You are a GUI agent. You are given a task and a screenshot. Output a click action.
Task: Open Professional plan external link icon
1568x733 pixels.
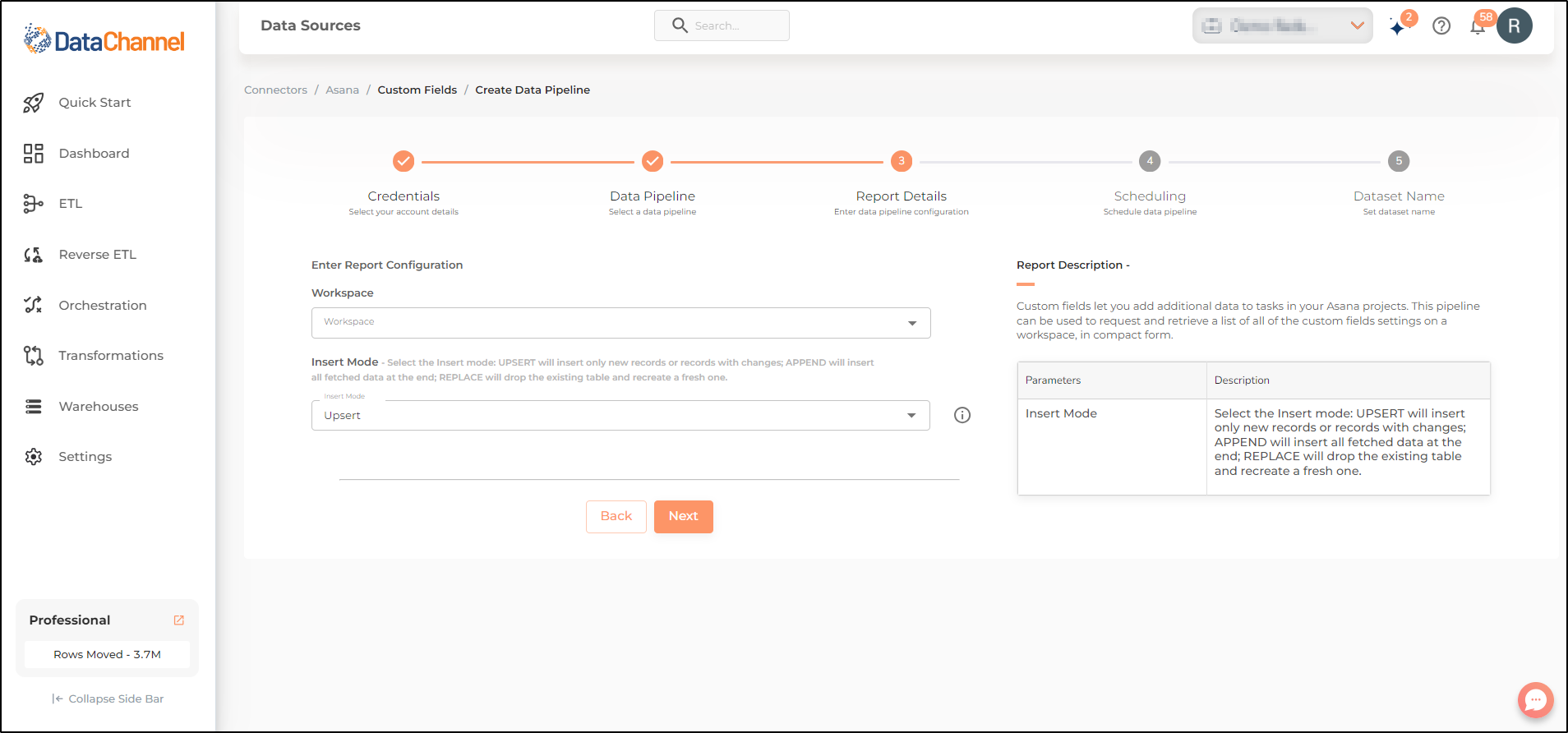point(179,620)
